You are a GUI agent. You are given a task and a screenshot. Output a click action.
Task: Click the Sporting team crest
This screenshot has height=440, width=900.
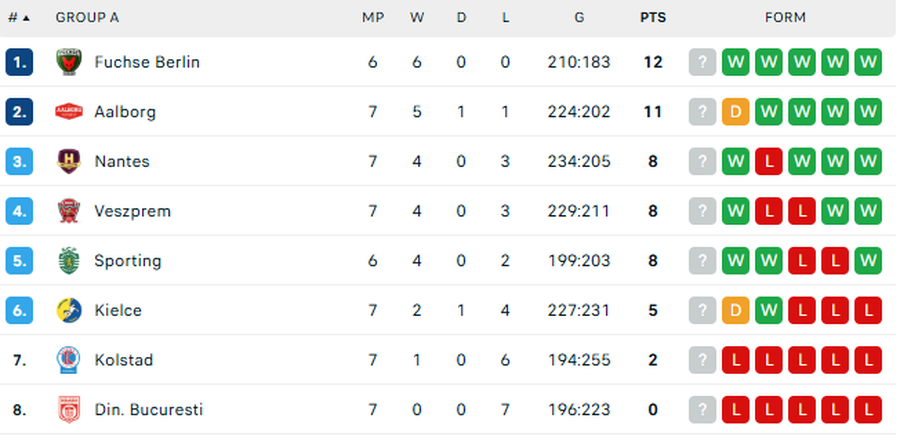[68, 261]
